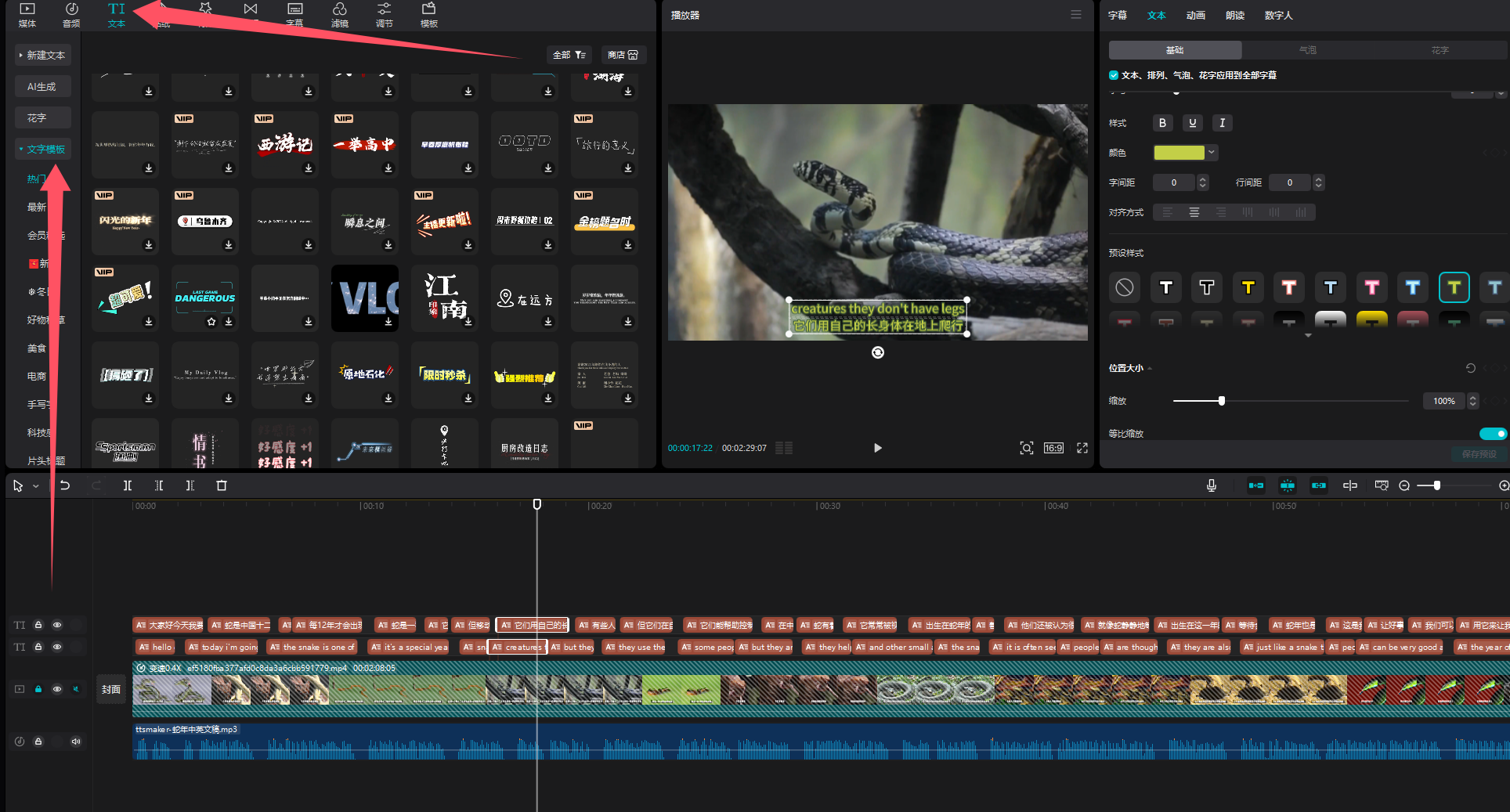
Task: Click the split-at-playhead tool
Action: [128, 485]
